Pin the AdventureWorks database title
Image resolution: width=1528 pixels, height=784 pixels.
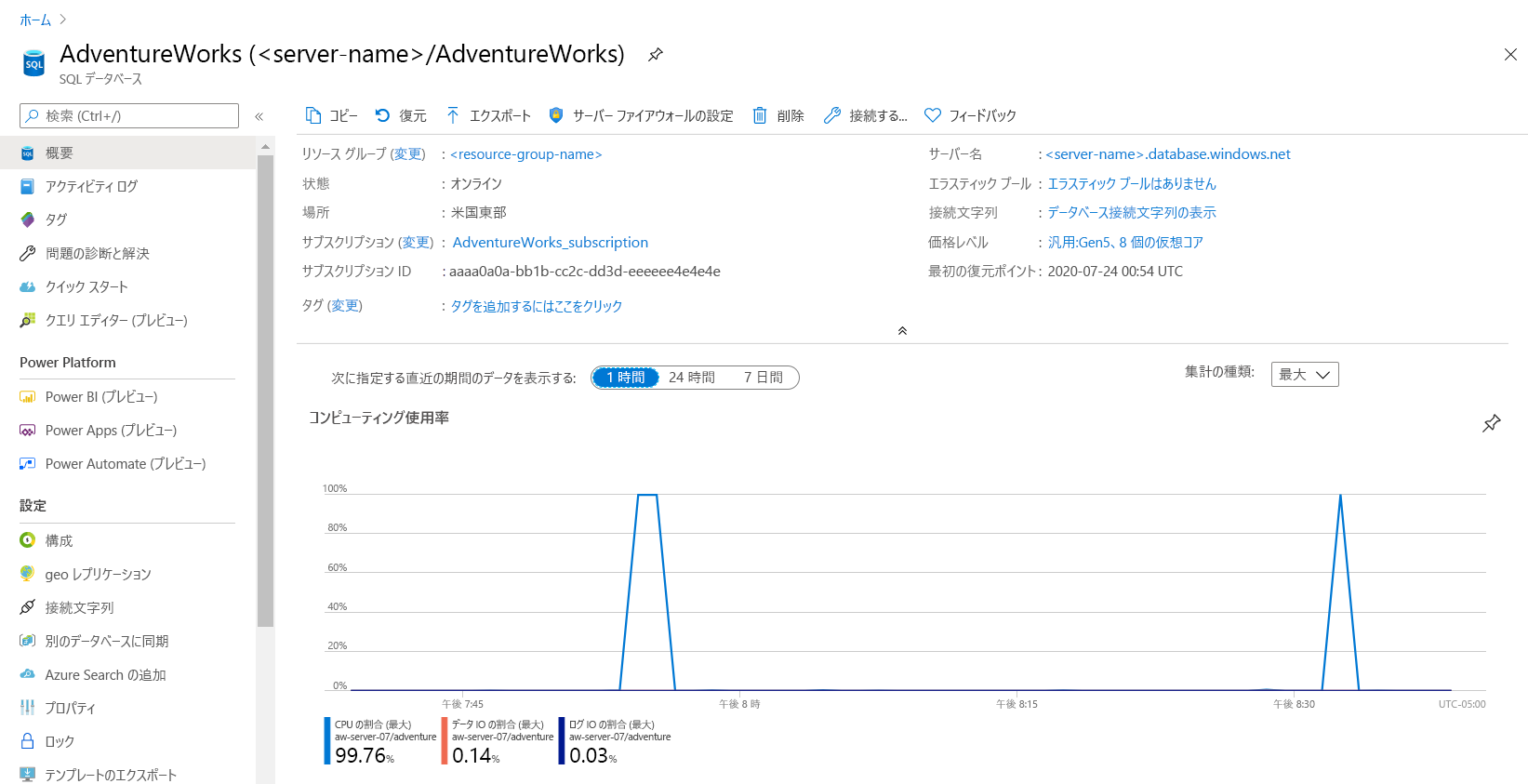click(x=656, y=54)
